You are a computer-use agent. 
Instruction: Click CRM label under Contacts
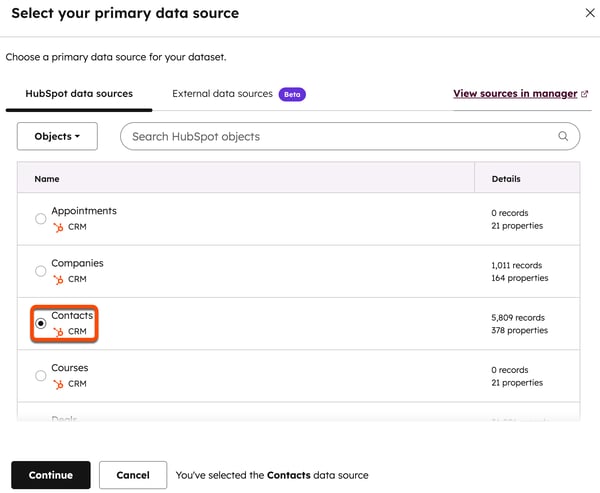coord(77,331)
